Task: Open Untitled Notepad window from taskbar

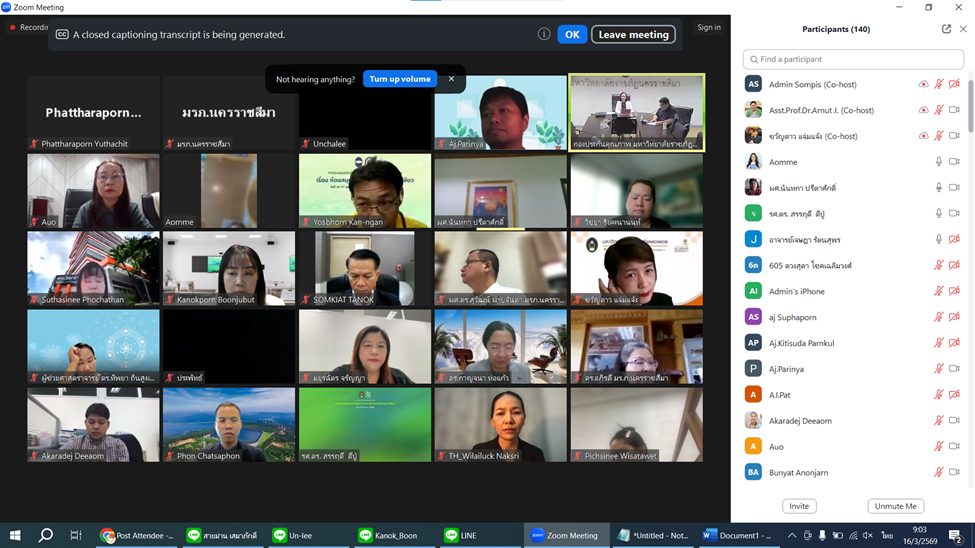Action: tap(652, 536)
